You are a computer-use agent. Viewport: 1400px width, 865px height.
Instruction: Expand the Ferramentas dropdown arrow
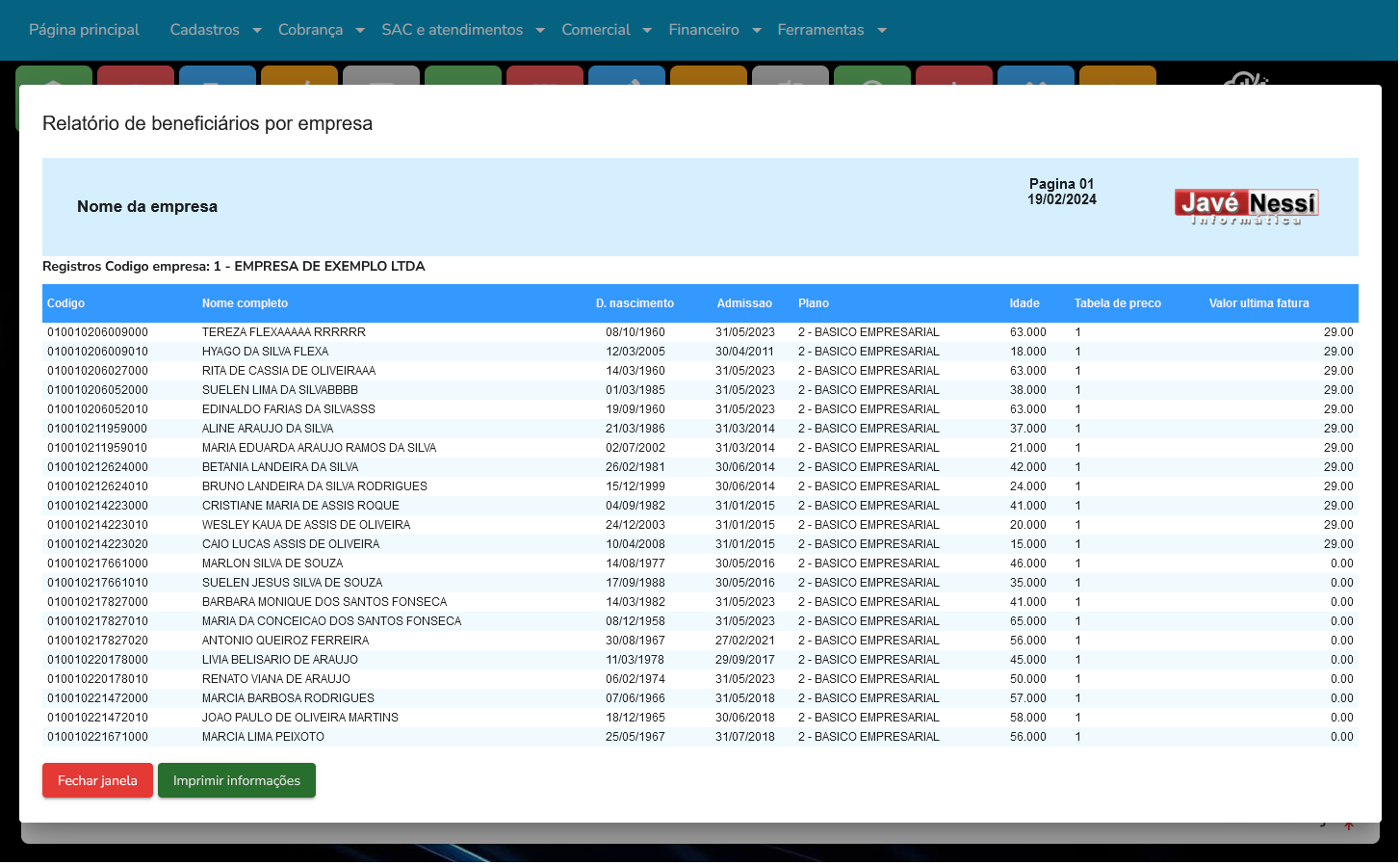coord(882,31)
